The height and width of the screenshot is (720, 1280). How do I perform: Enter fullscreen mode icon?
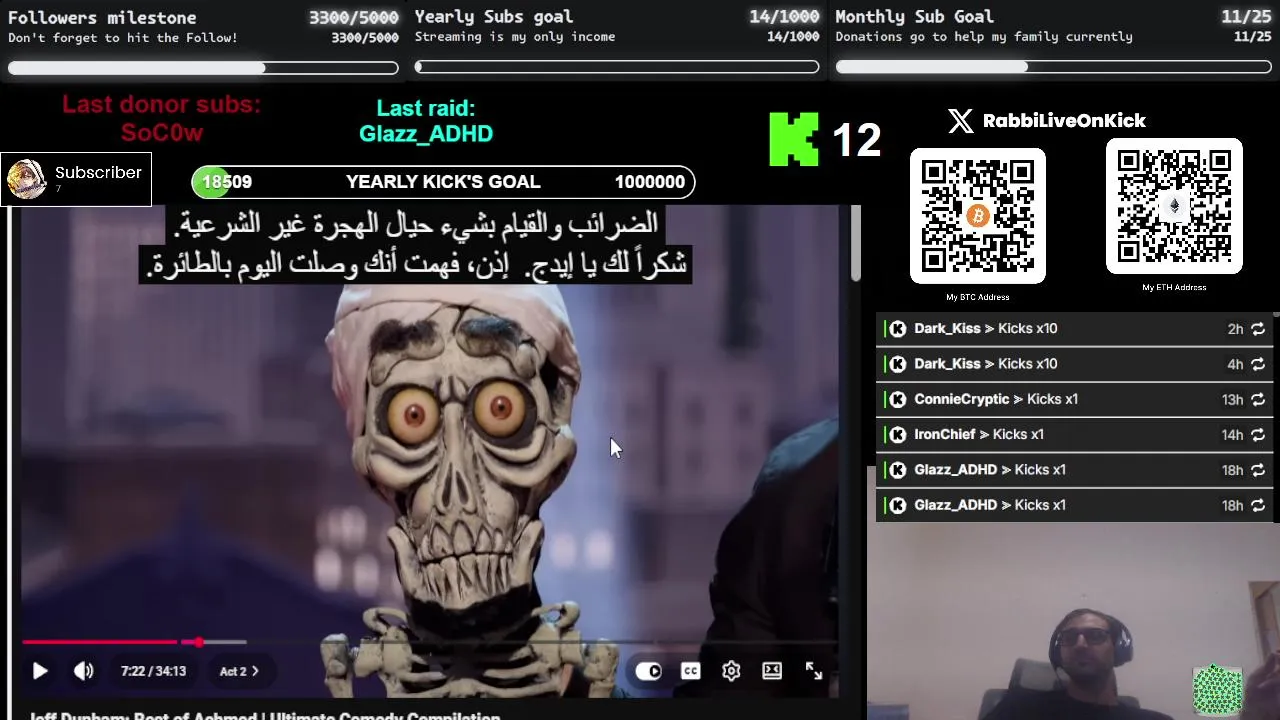click(814, 671)
